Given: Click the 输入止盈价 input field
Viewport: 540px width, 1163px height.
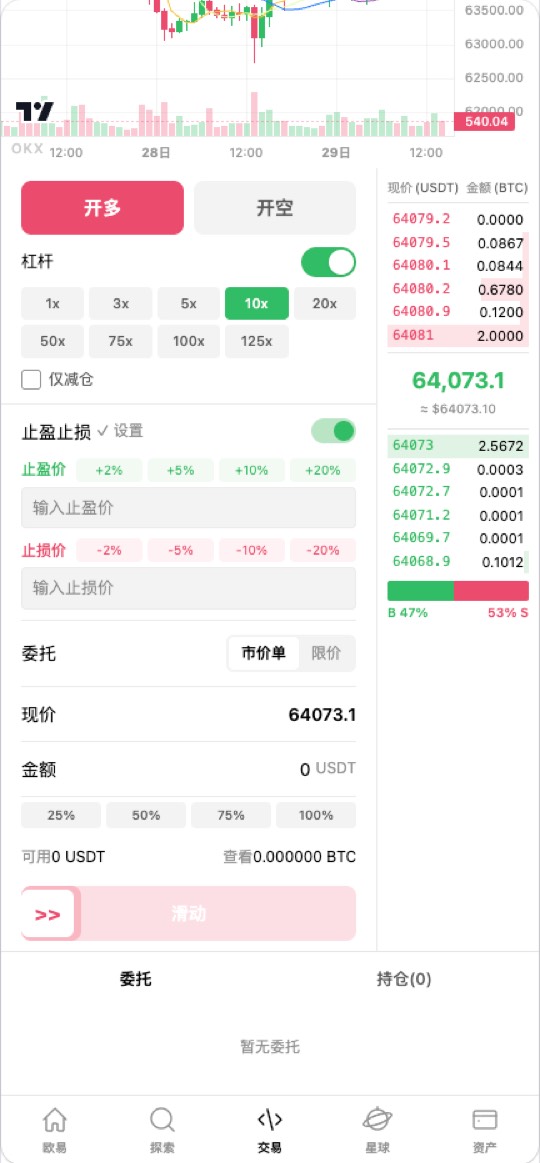Looking at the screenshot, I should click(188, 508).
